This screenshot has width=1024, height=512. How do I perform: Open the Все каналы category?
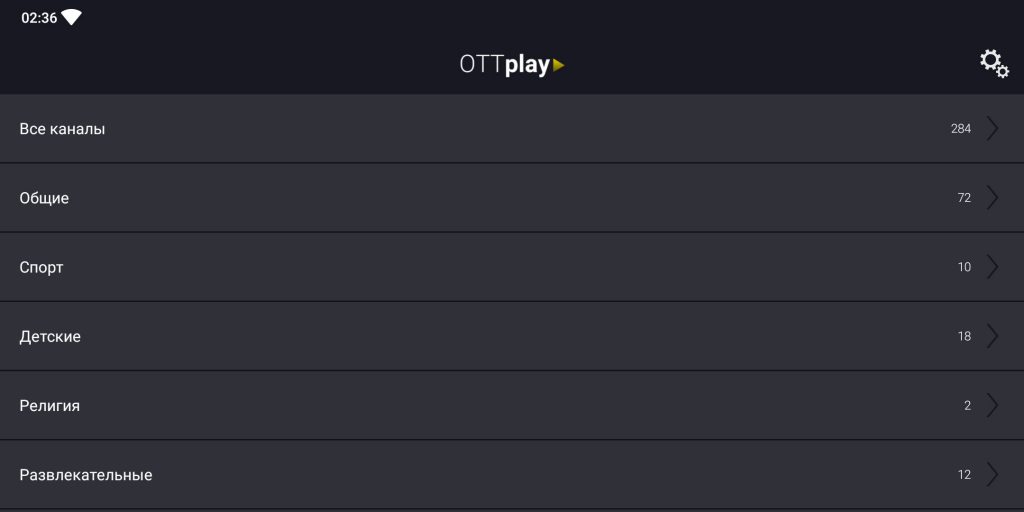(x=512, y=129)
